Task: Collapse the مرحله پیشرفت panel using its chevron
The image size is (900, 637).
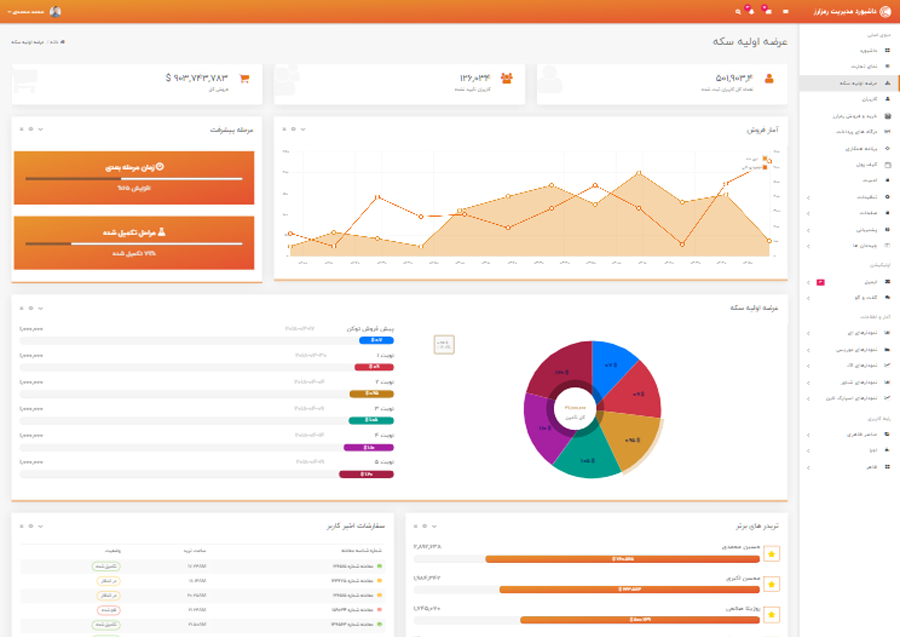Action: (41, 129)
